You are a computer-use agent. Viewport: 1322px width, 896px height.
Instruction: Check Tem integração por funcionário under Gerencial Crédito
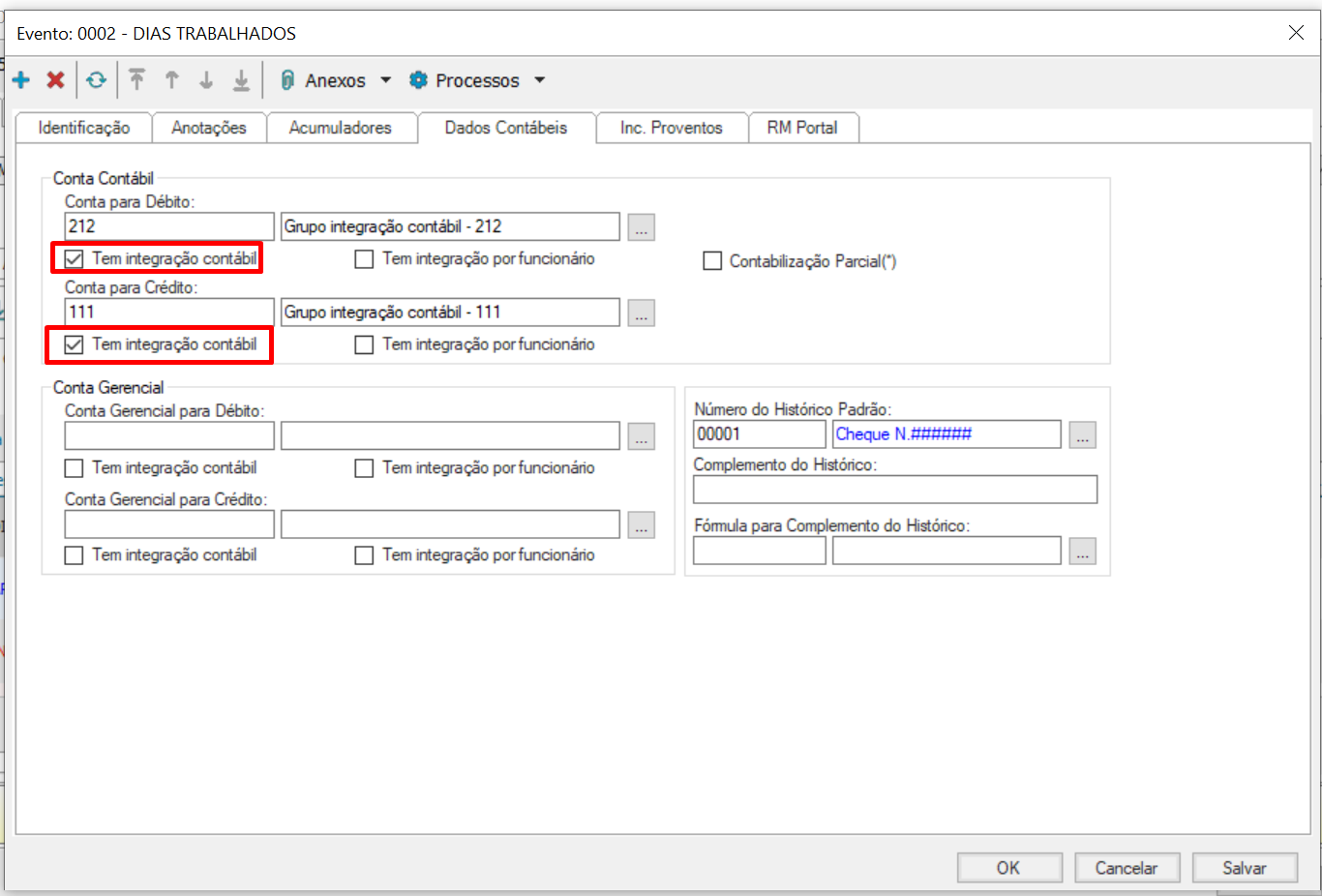tap(364, 555)
